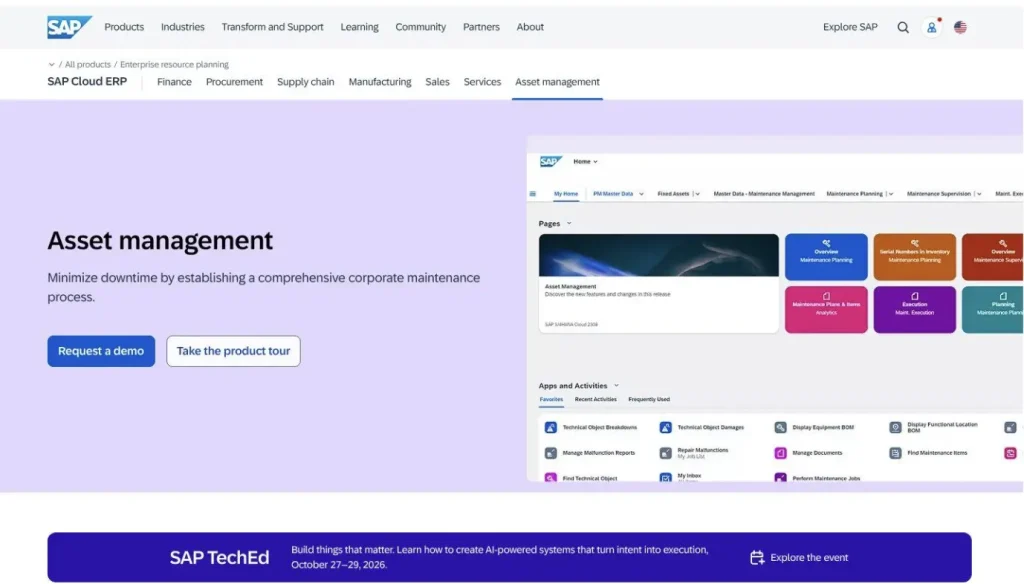Click the pink Maintenance Plans & Items tile
The image size is (1024, 584).
[826, 310]
